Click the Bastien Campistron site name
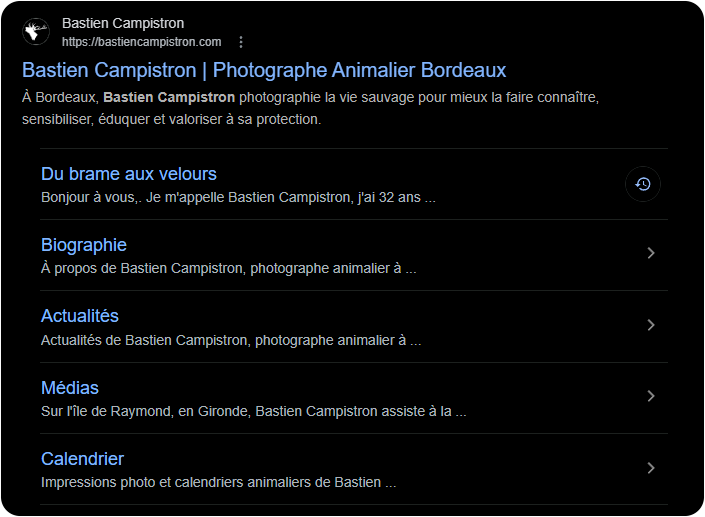This screenshot has height=517, width=705. [123, 23]
